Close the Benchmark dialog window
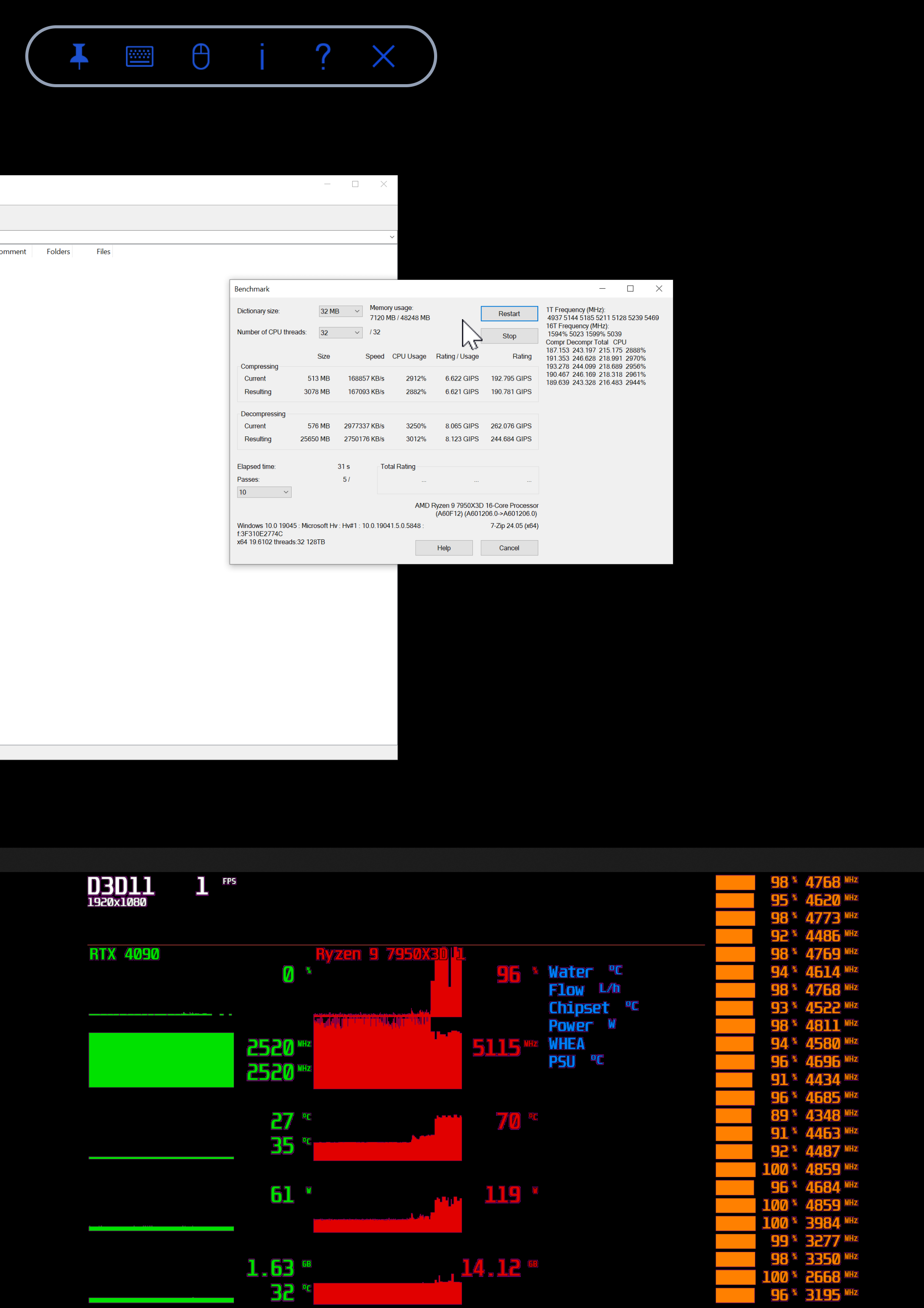 659,289
